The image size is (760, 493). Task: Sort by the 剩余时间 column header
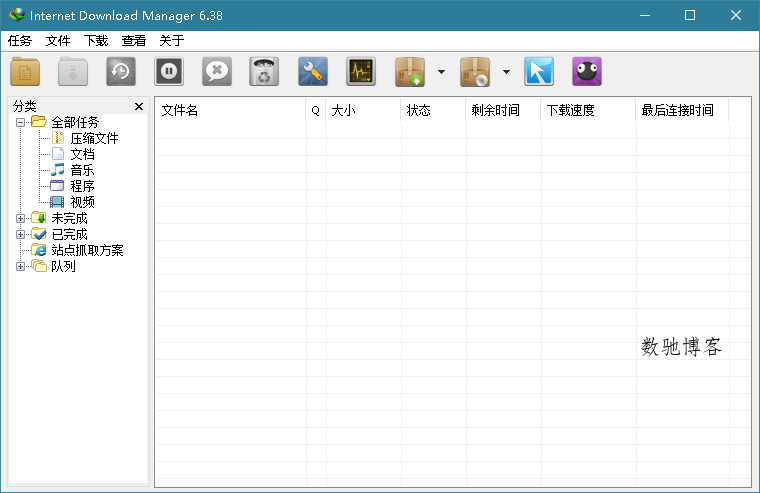tap(503, 111)
